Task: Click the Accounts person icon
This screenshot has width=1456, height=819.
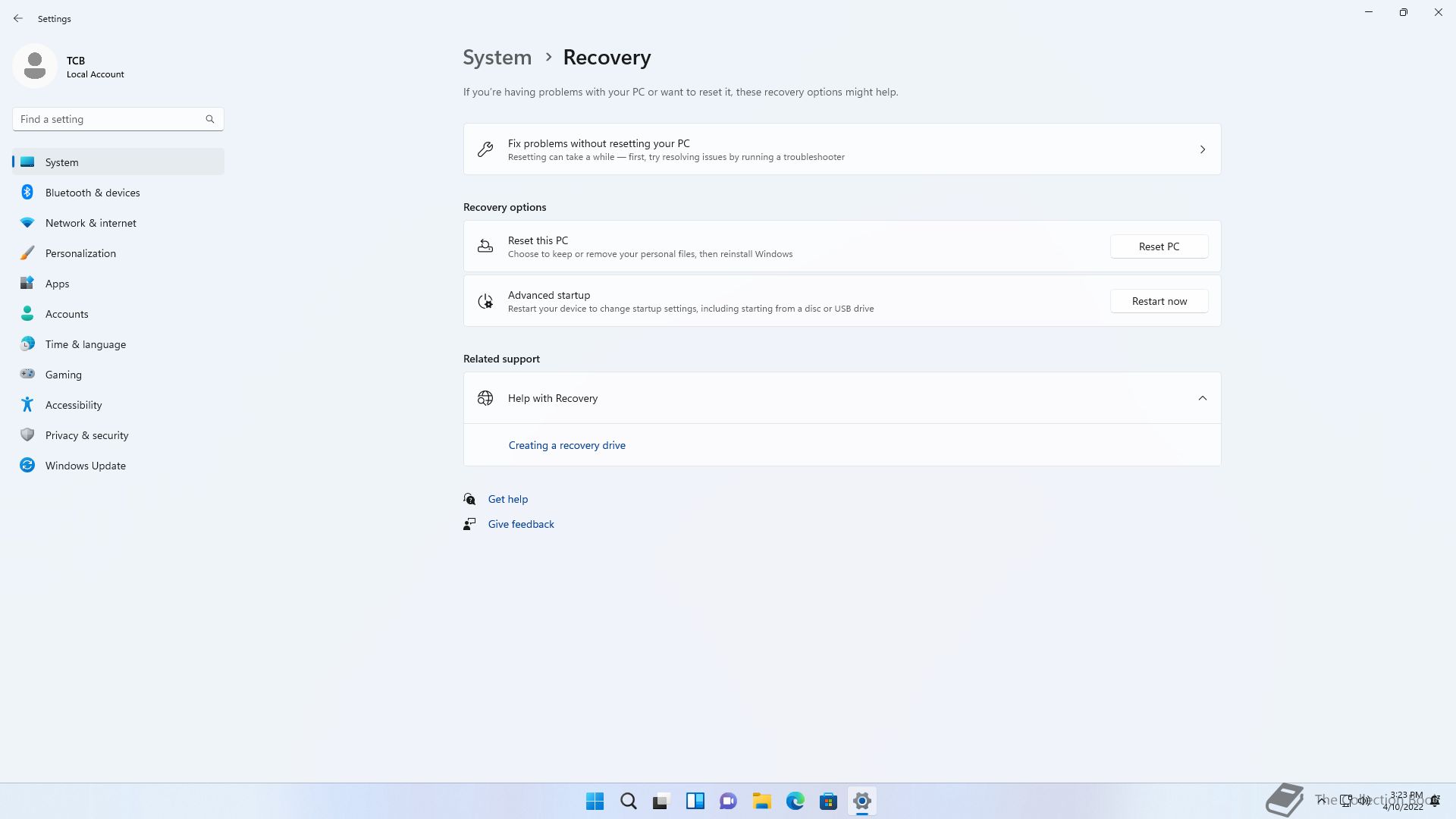Action: (x=27, y=314)
